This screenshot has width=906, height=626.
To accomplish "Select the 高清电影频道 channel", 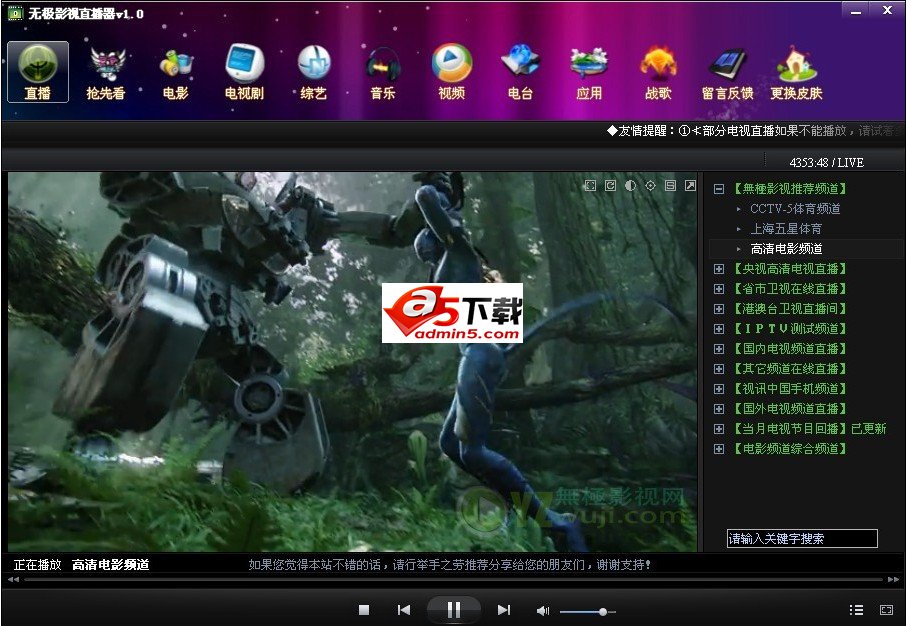I will click(x=786, y=249).
